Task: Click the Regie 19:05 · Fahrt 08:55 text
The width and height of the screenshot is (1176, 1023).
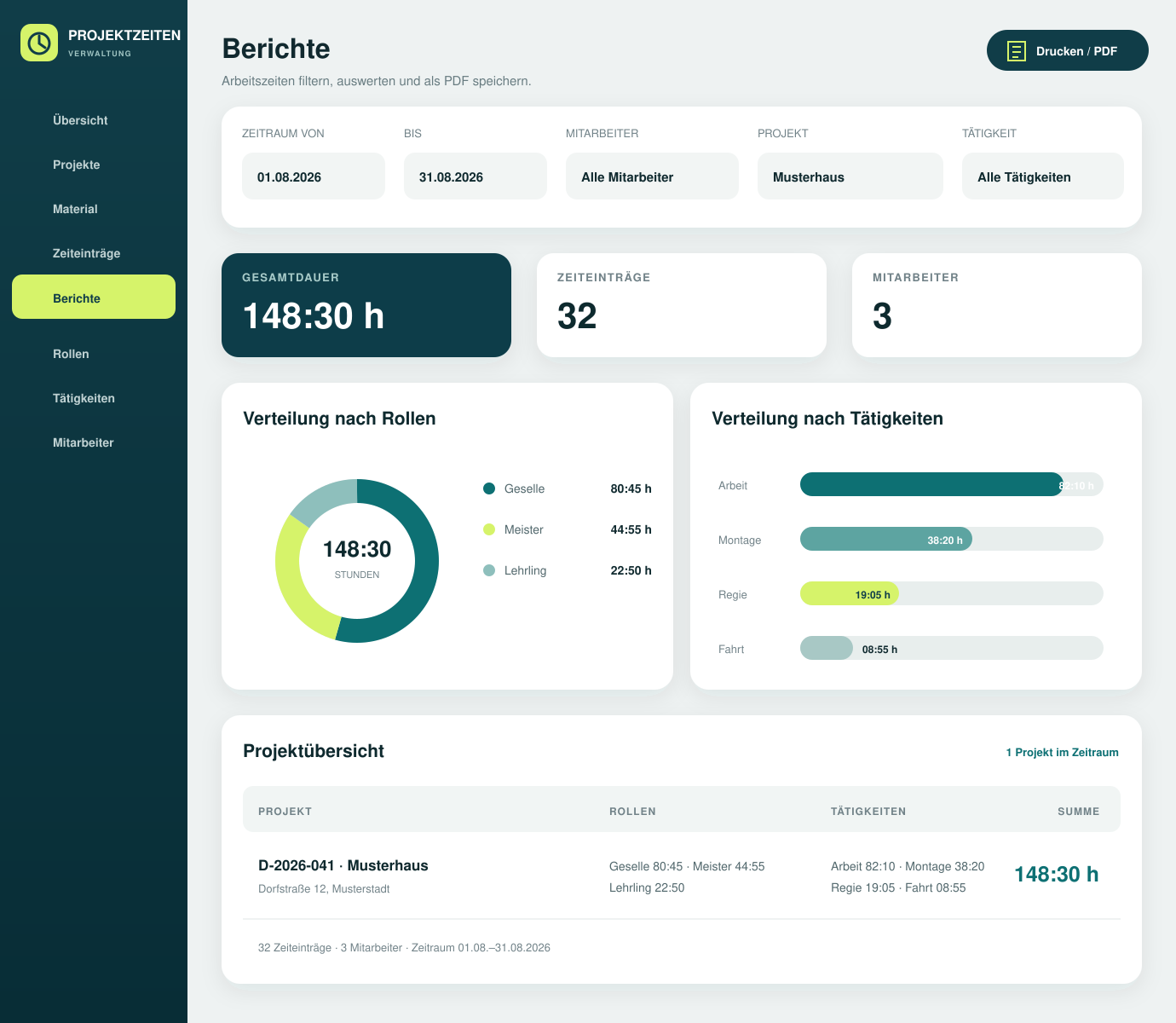Action: tap(898, 887)
